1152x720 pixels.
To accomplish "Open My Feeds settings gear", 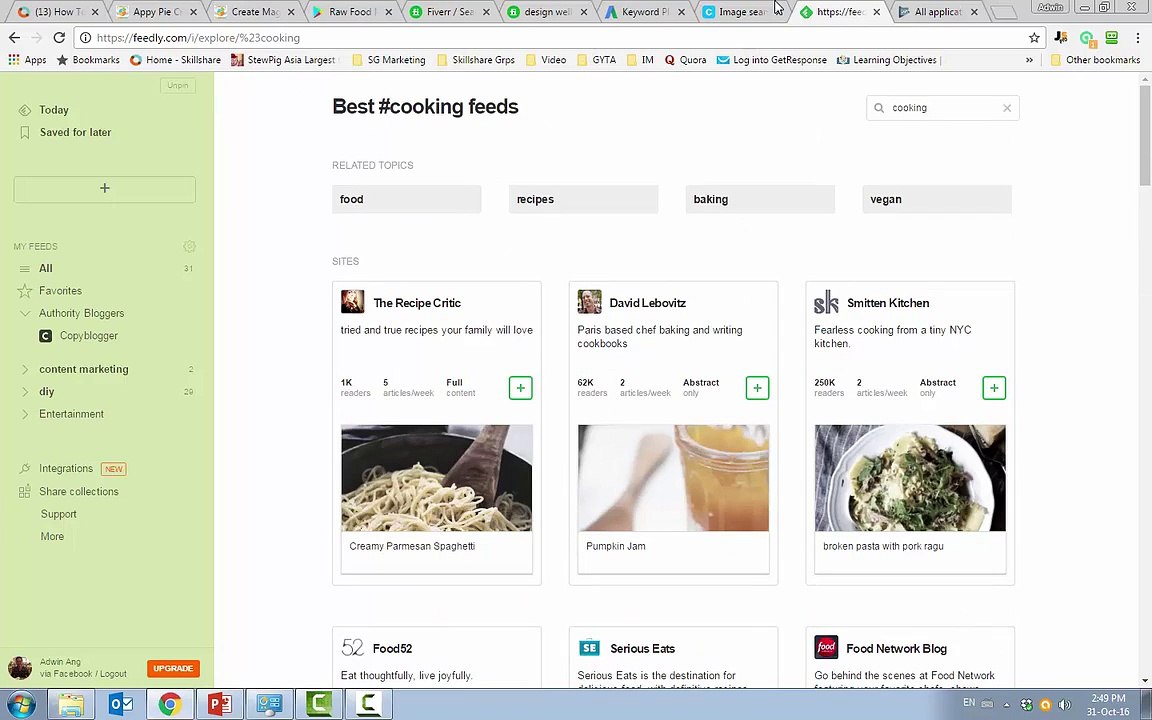I will coord(190,246).
